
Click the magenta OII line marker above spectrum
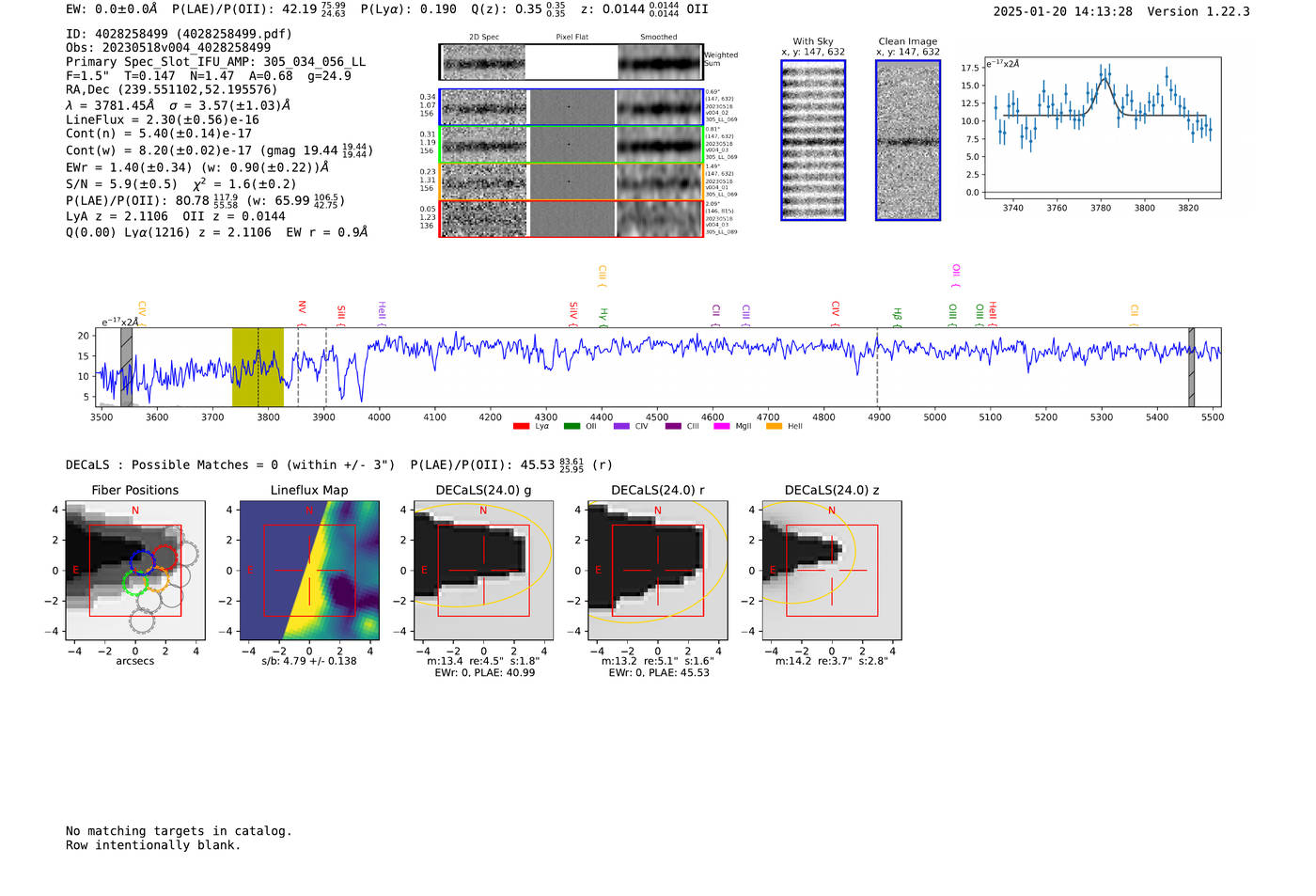coord(956,275)
